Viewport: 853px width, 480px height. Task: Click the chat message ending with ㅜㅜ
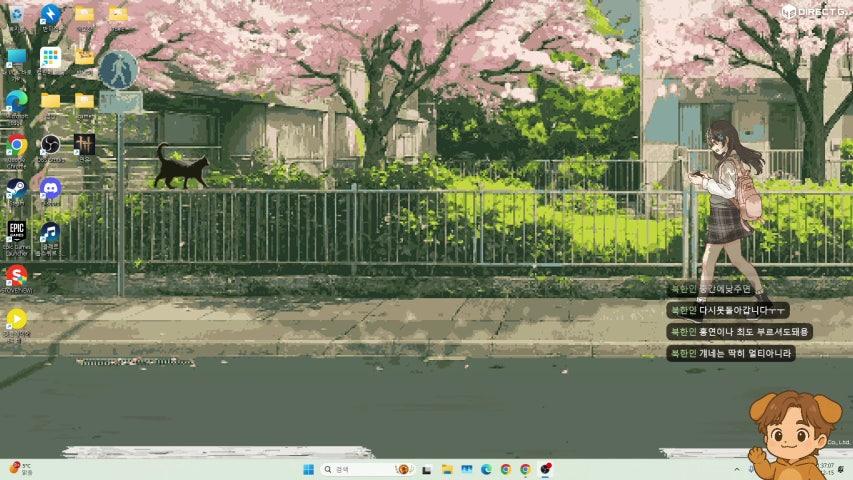(x=727, y=310)
